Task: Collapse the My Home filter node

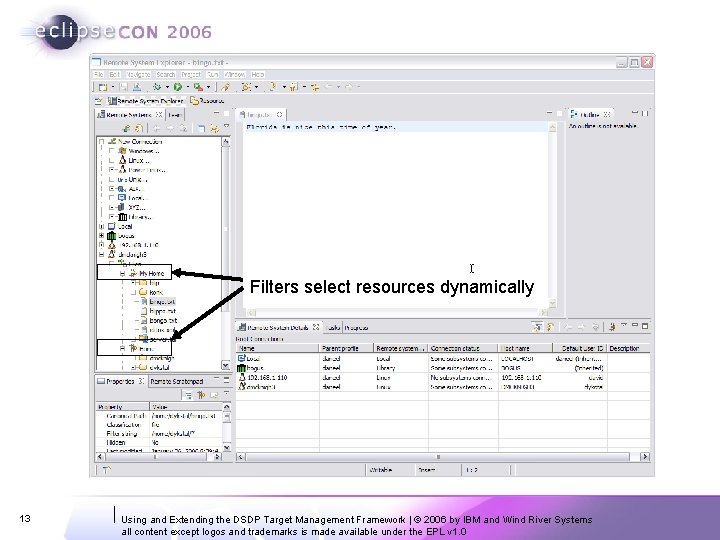Action: [x=122, y=273]
